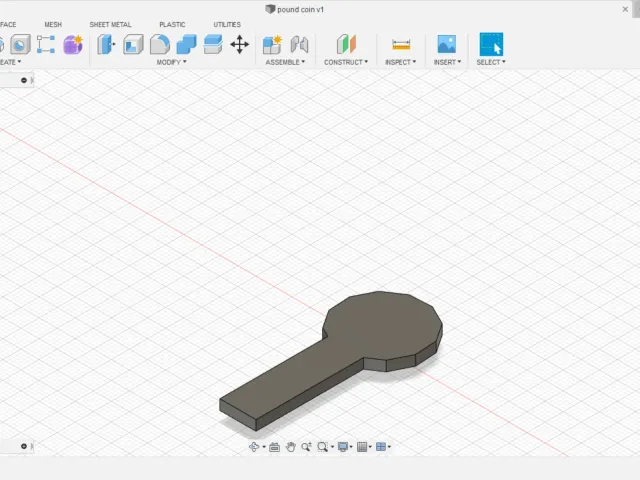Expand the Viewports dropdown arrow
Viewport: 640px width, 480px height.
pos(389,447)
